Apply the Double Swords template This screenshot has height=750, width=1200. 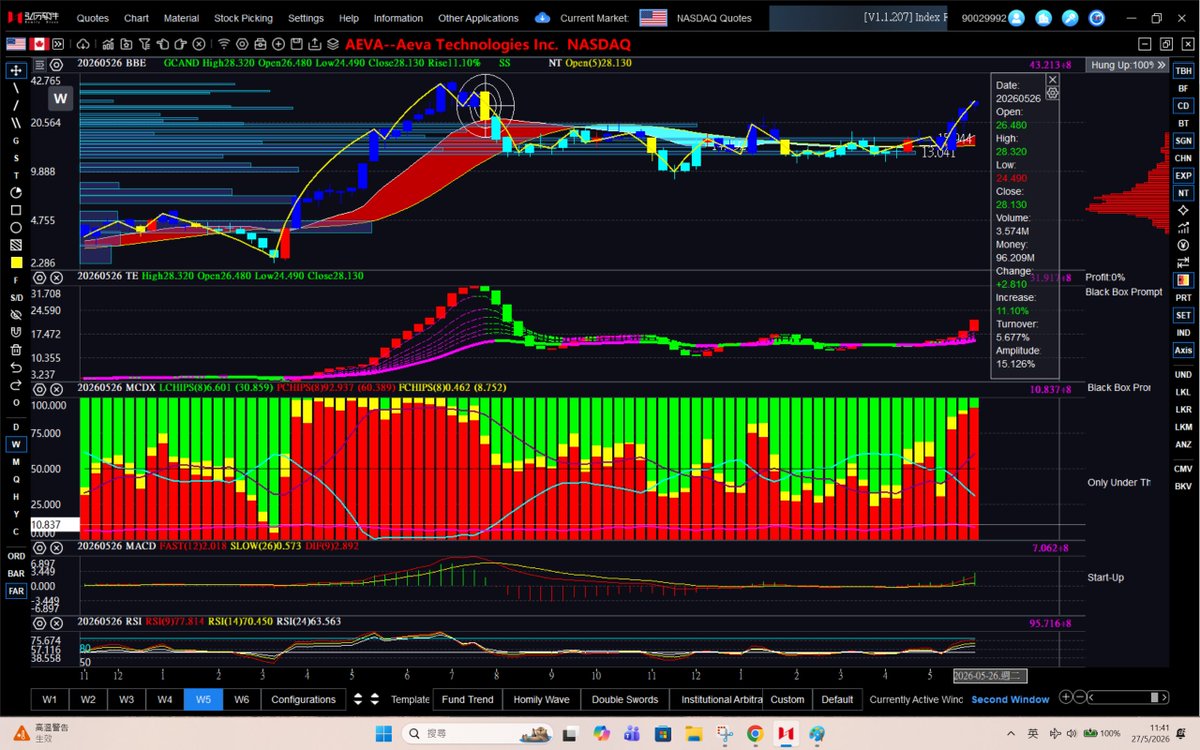pyautogui.click(x=625, y=699)
